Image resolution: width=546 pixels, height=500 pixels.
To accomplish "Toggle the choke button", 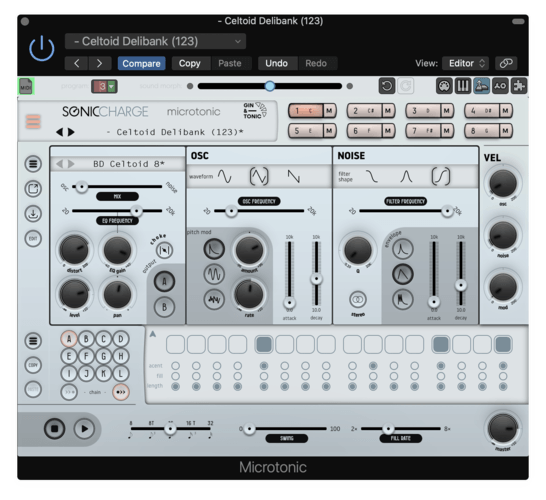I will (164, 250).
